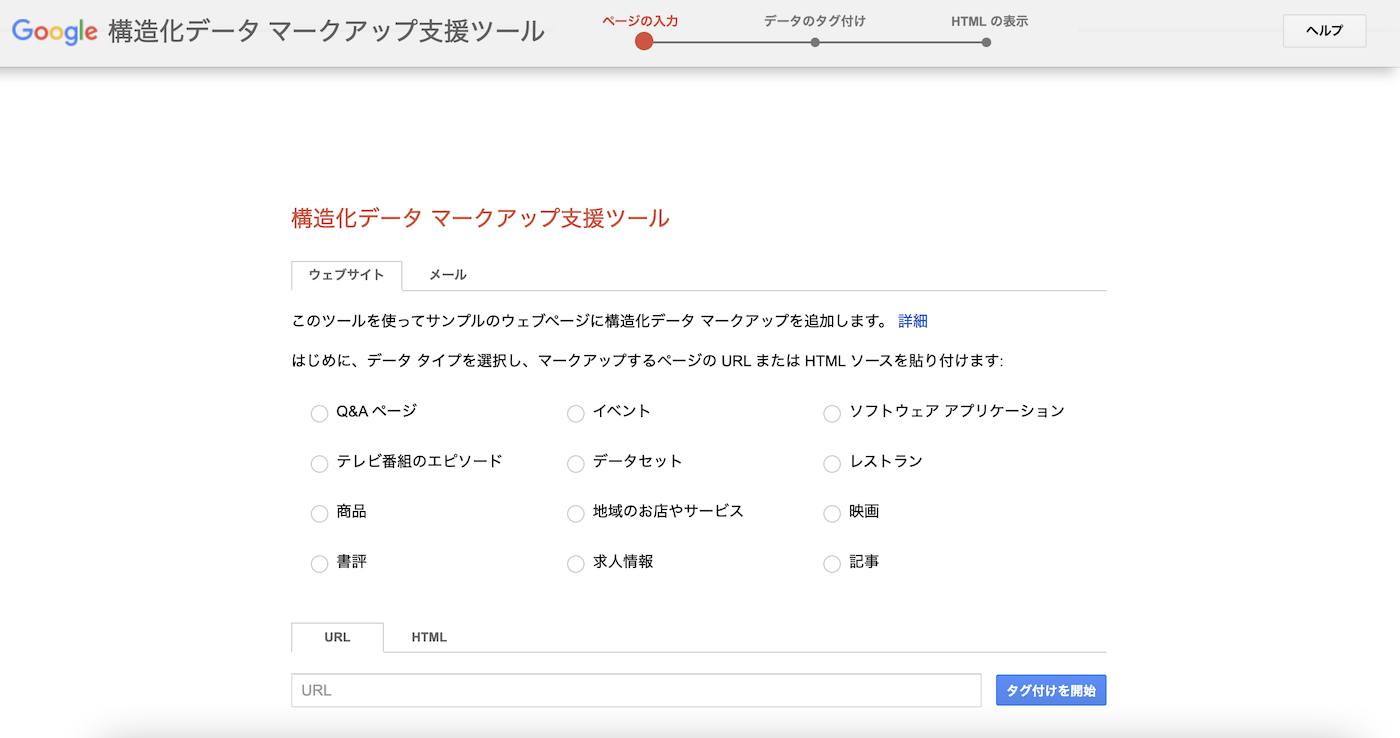Click the ヘルプ button

(x=1324, y=31)
